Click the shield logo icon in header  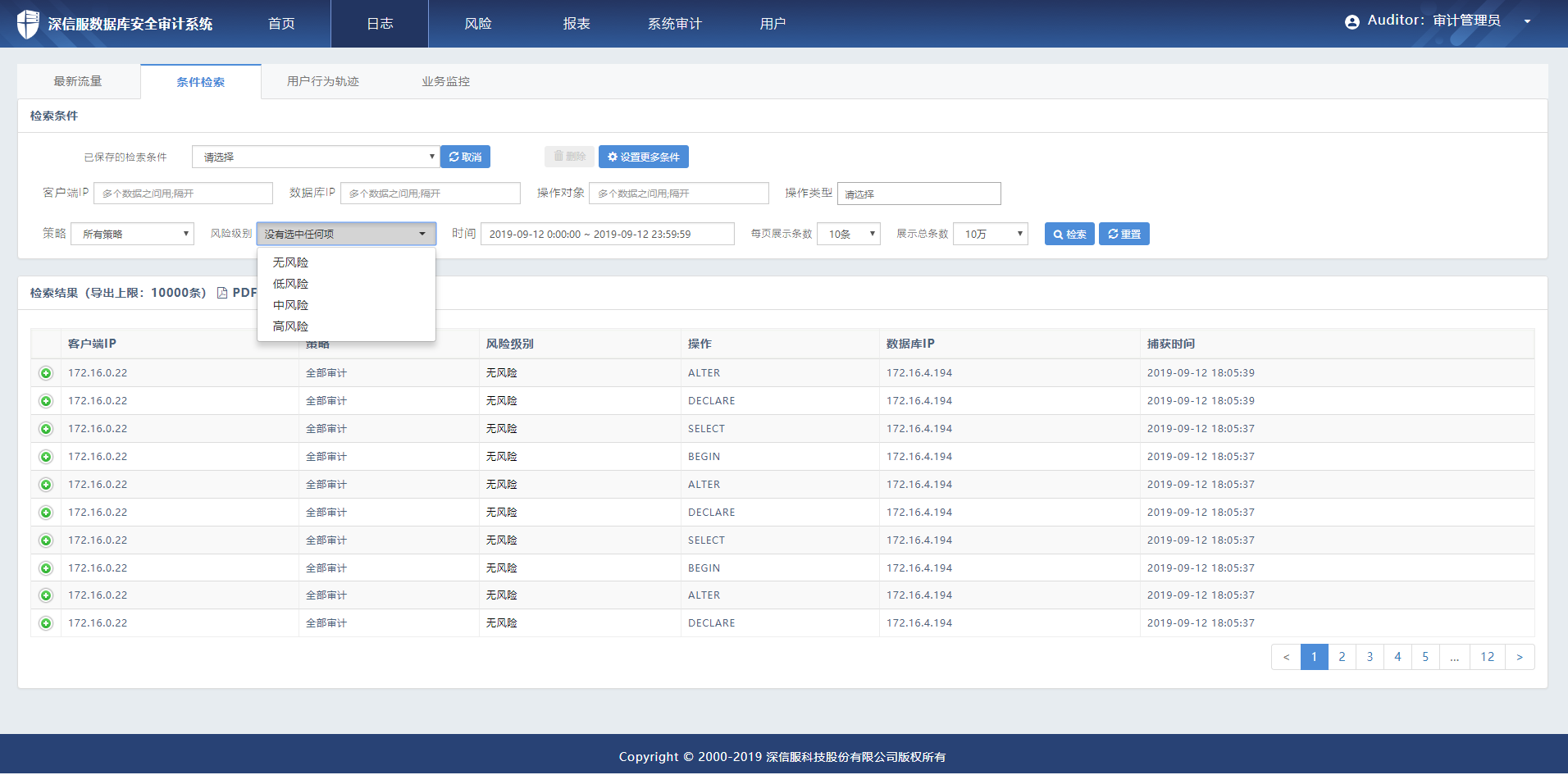pyautogui.click(x=28, y=24)
